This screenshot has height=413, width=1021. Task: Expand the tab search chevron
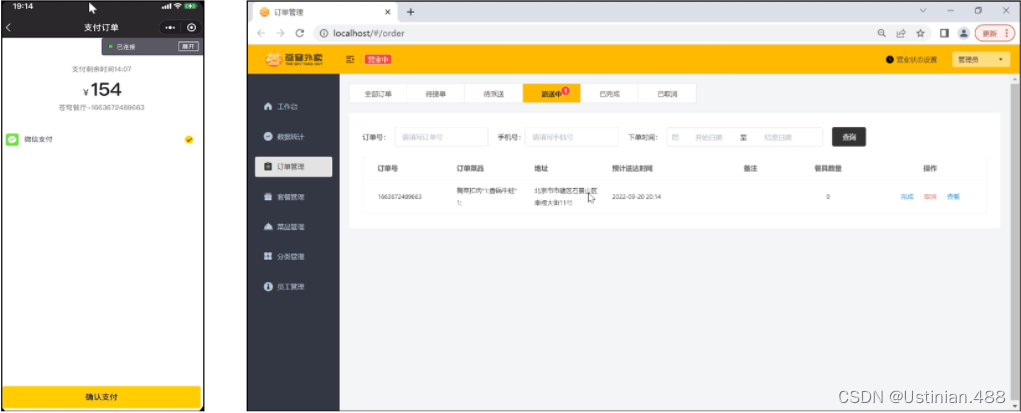tap(923, 10)
